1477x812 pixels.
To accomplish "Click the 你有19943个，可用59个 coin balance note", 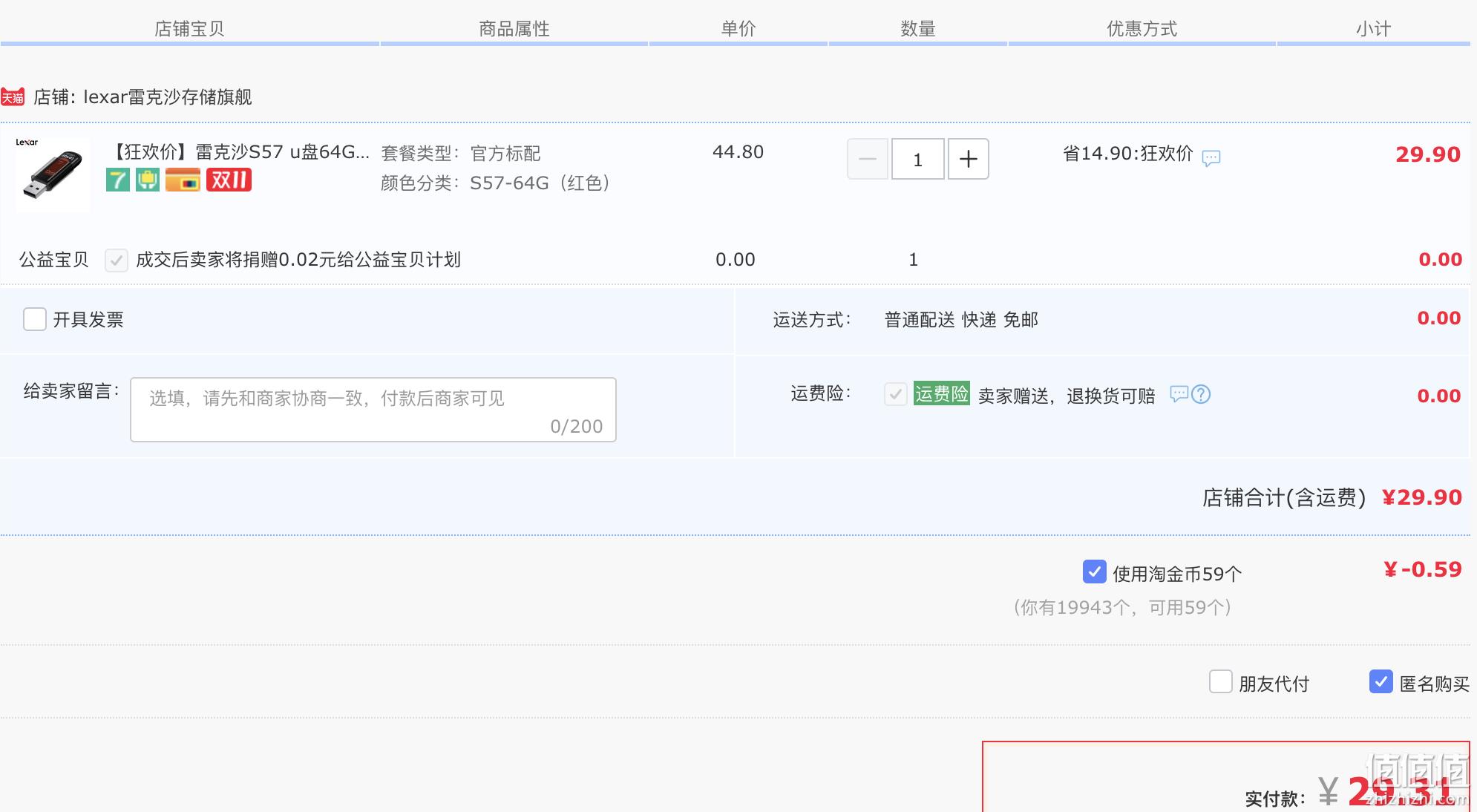I will (1122, 608).
